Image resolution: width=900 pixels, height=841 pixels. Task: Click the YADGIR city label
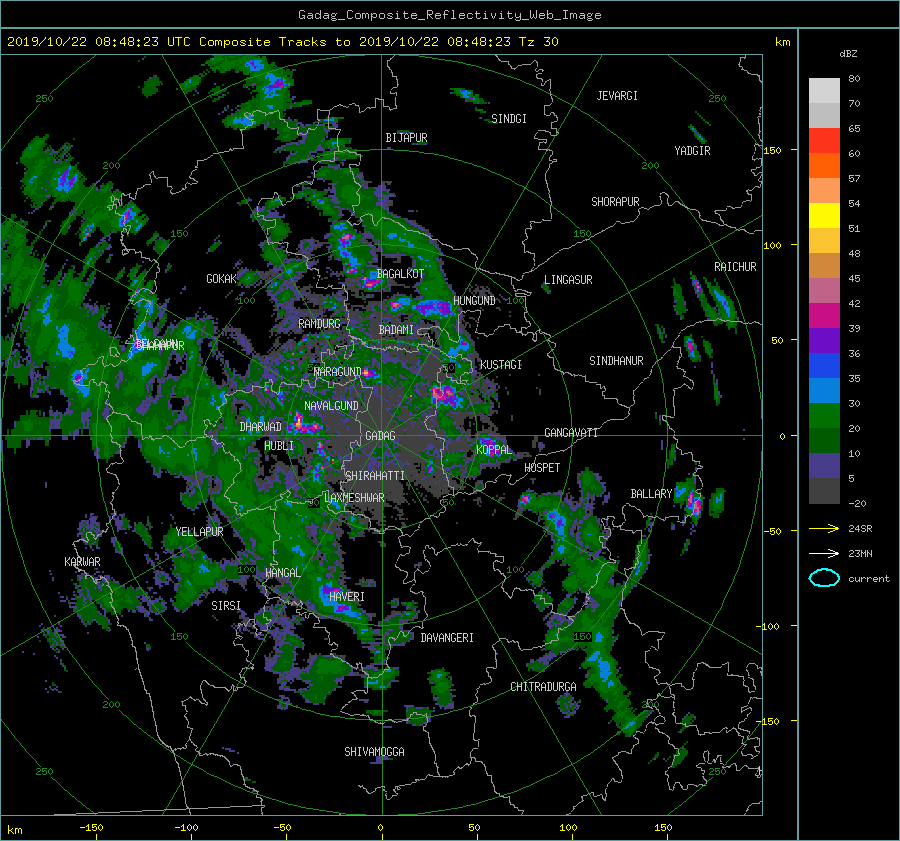point(692,151)
